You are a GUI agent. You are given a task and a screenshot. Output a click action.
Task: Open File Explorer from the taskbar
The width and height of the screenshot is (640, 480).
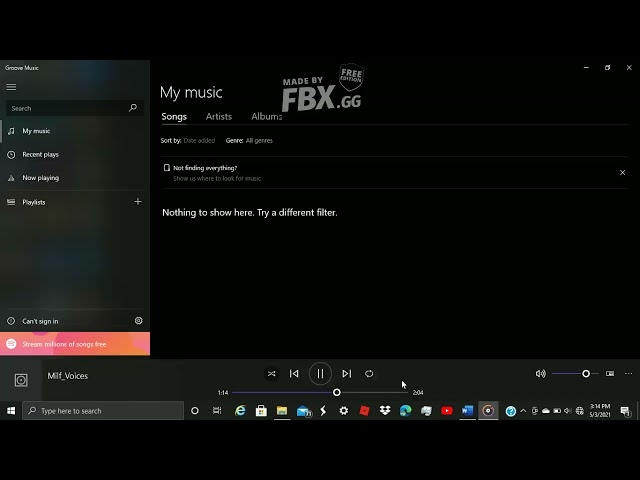click(x=282, y=411)
